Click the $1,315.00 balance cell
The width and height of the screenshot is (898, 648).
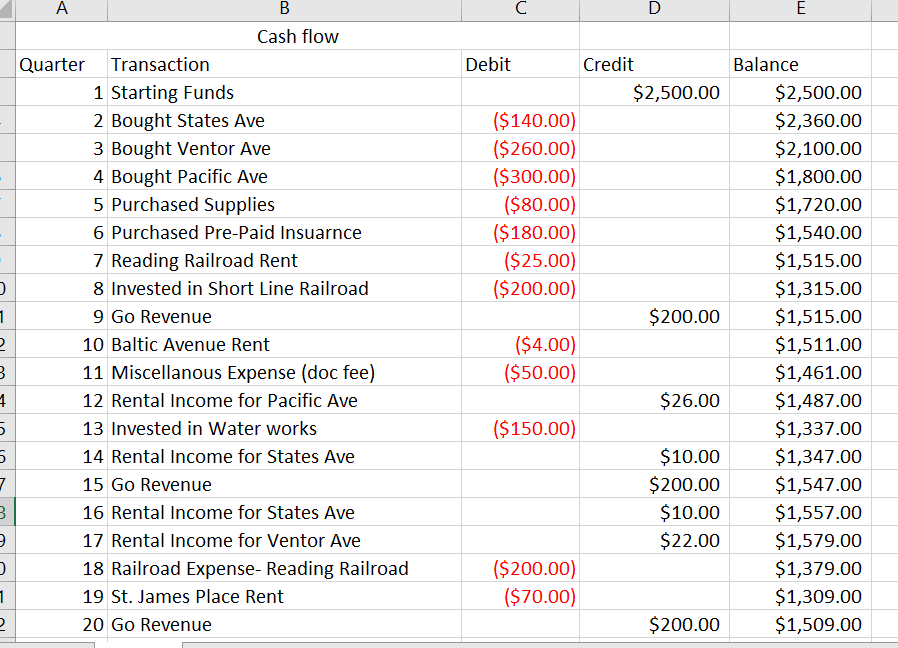pos(800,288)
